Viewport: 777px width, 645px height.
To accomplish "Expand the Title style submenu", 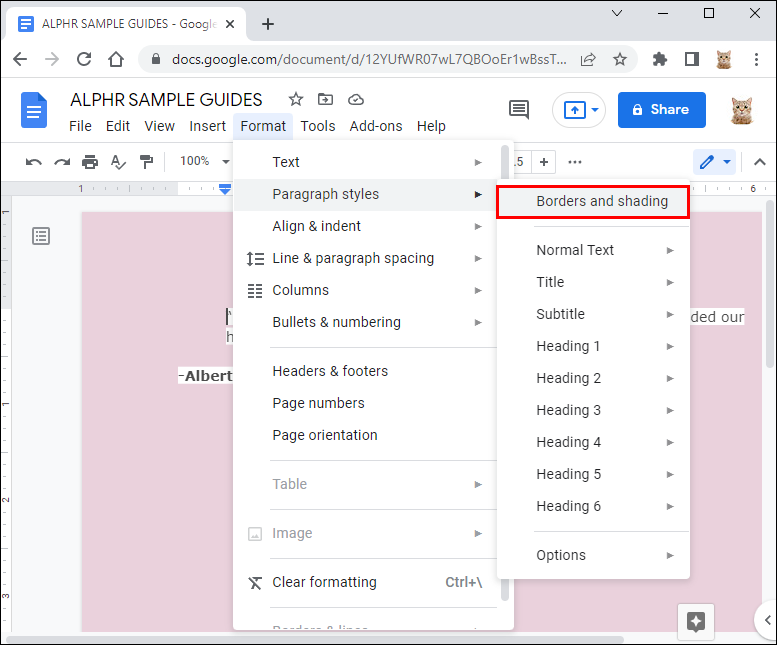I will 593,282.
